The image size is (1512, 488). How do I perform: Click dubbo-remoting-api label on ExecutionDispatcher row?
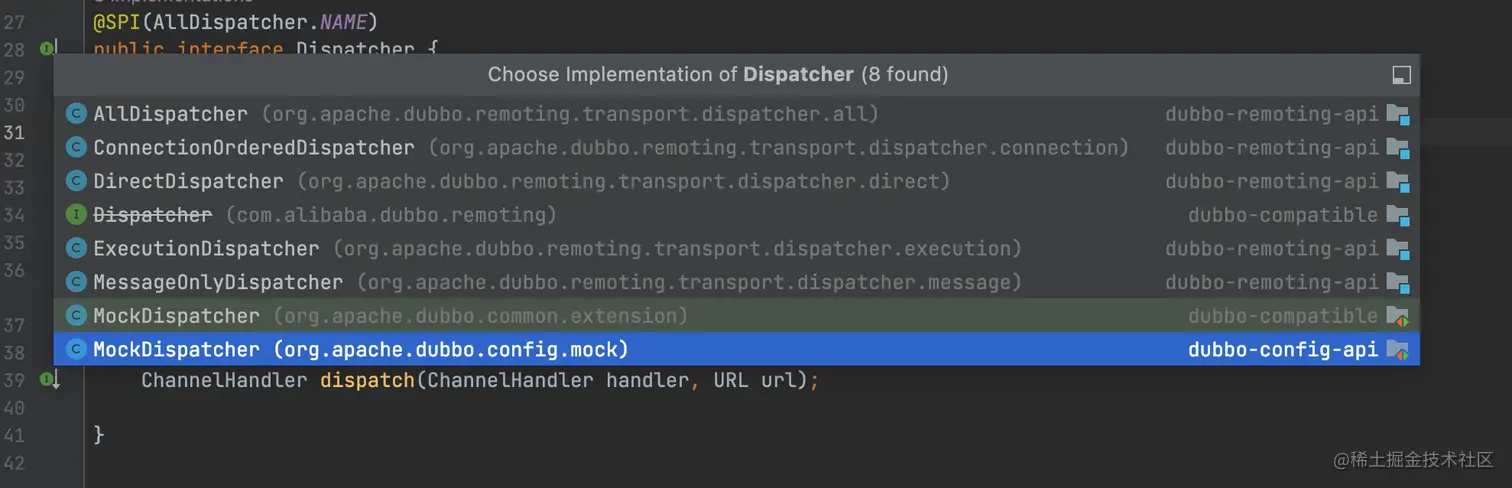click(1271, 248)
